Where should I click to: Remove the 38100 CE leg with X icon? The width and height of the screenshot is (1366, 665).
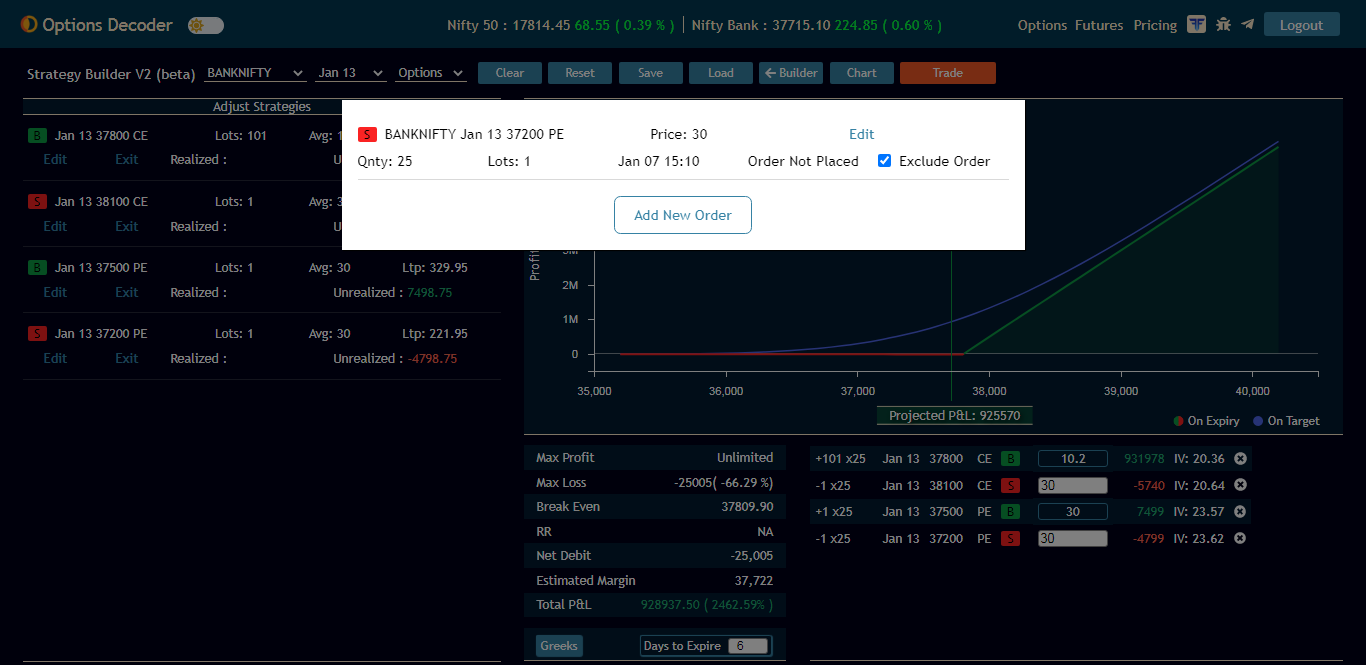point(1240,485)
